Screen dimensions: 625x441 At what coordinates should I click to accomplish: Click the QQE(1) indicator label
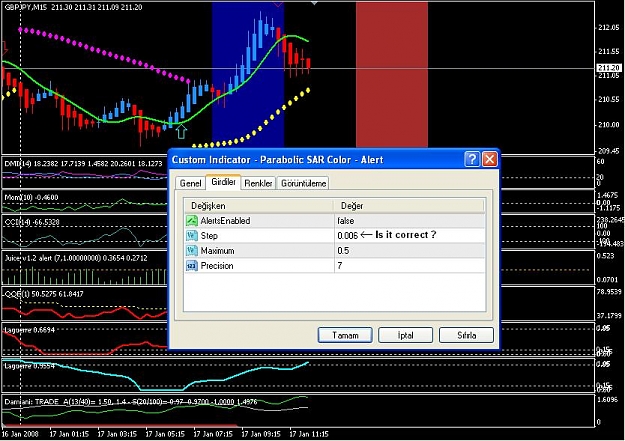coord(44,294)
